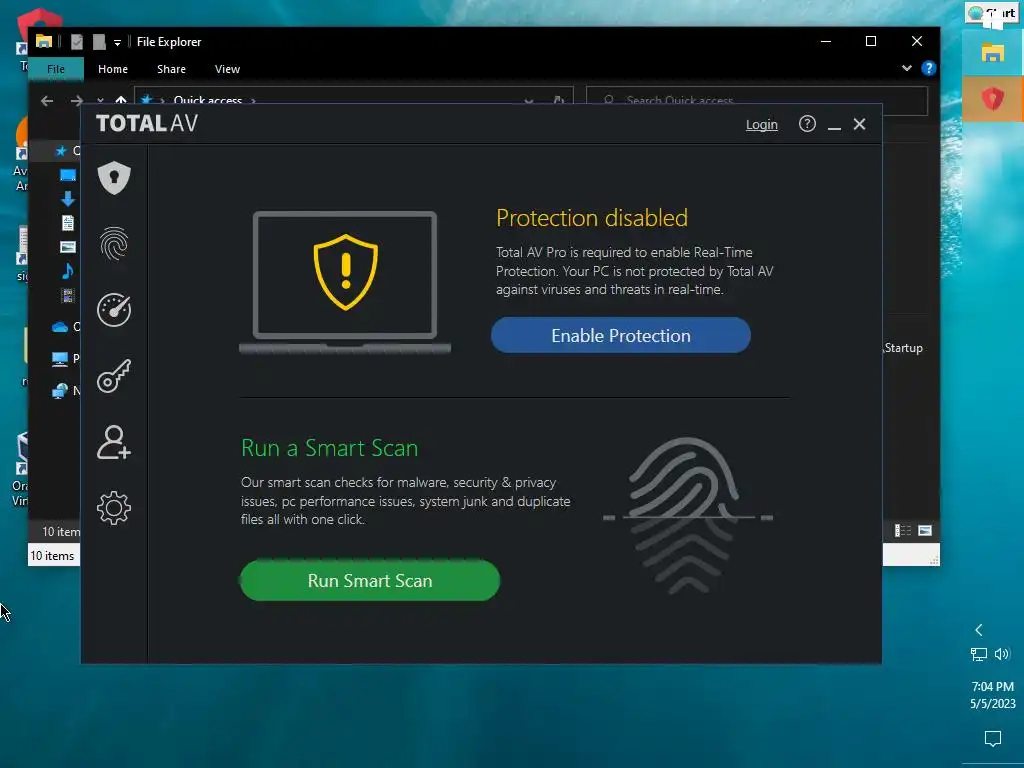This screenshot has height=768, width=1024.
Task: Select Desktop blue icon in navigation pane
Action: tap(68, 174)
